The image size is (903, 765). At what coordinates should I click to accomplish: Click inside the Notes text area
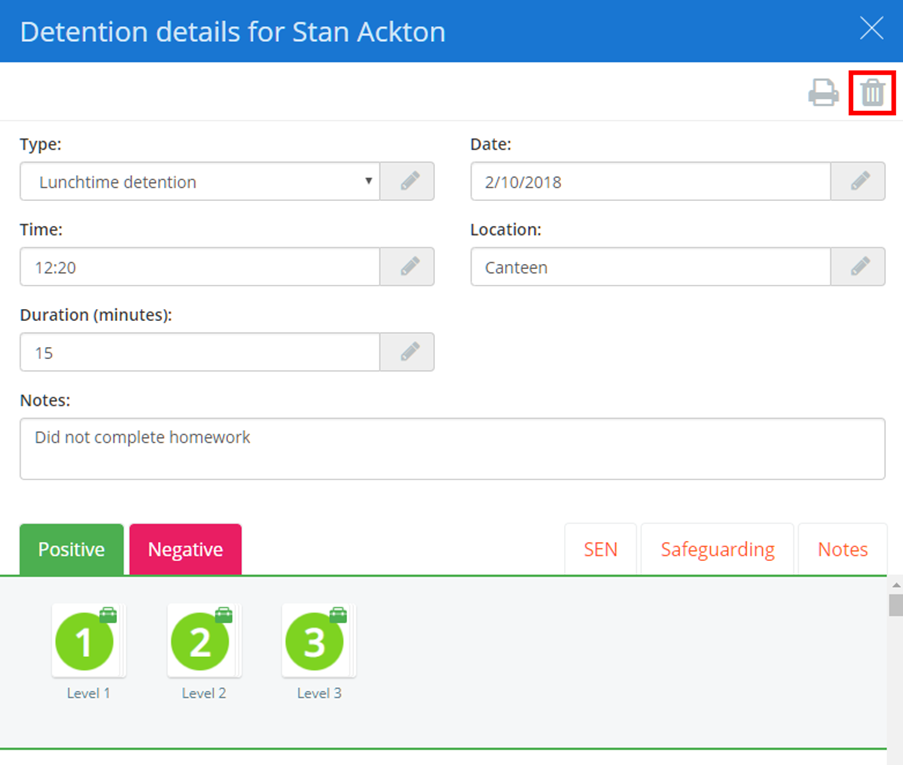click(450, 447)
